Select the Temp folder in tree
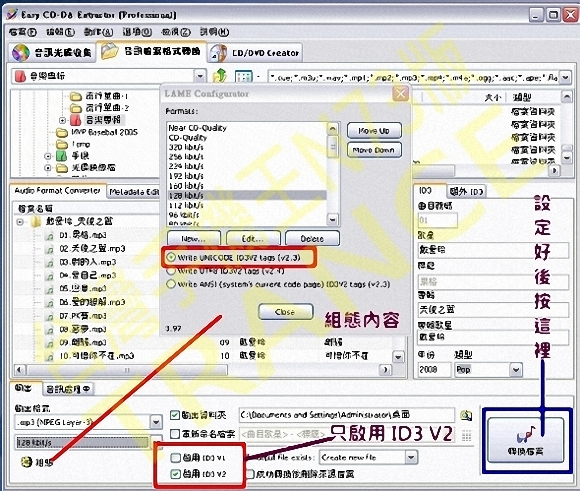The image size is (580, 491). tap(73, 144)
